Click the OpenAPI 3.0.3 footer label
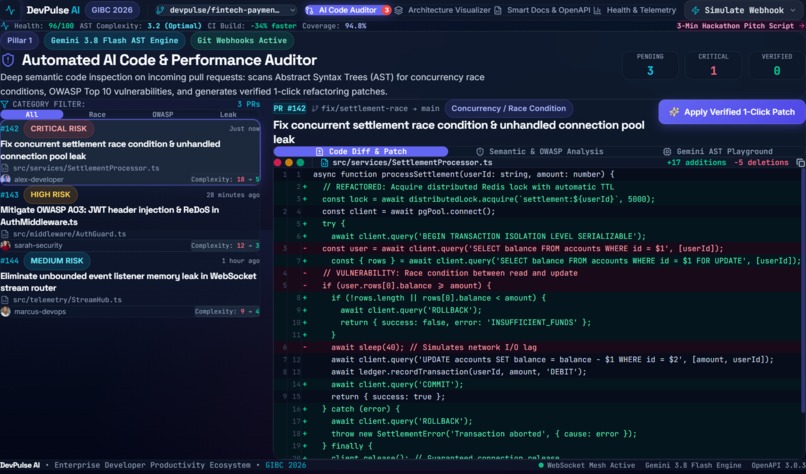This screenshot has height=474, width=806. click(778, 465)
